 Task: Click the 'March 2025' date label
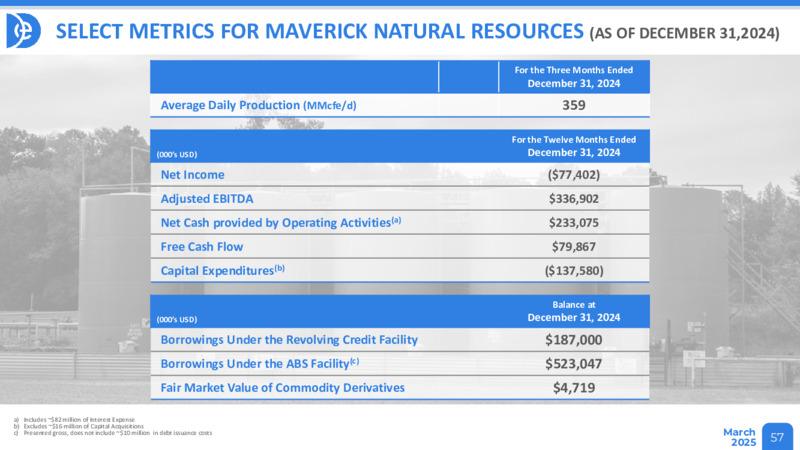click(x=740, y=437)
